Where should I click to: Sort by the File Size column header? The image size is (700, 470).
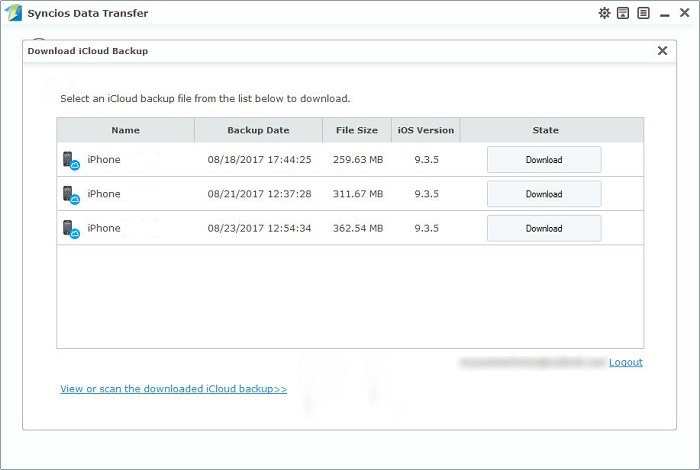click(x=357, y=130)
